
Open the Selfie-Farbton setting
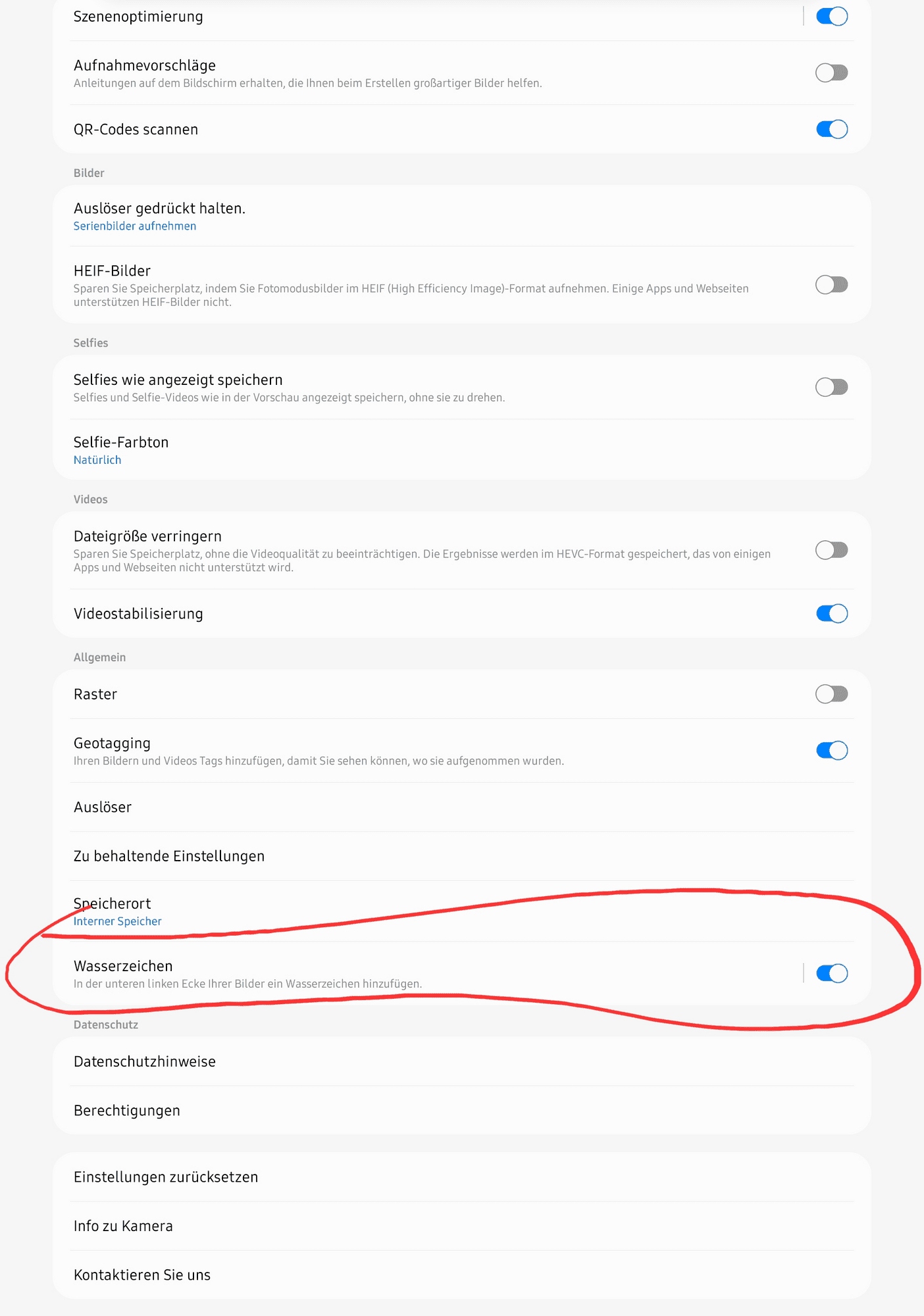click(462, 449)
